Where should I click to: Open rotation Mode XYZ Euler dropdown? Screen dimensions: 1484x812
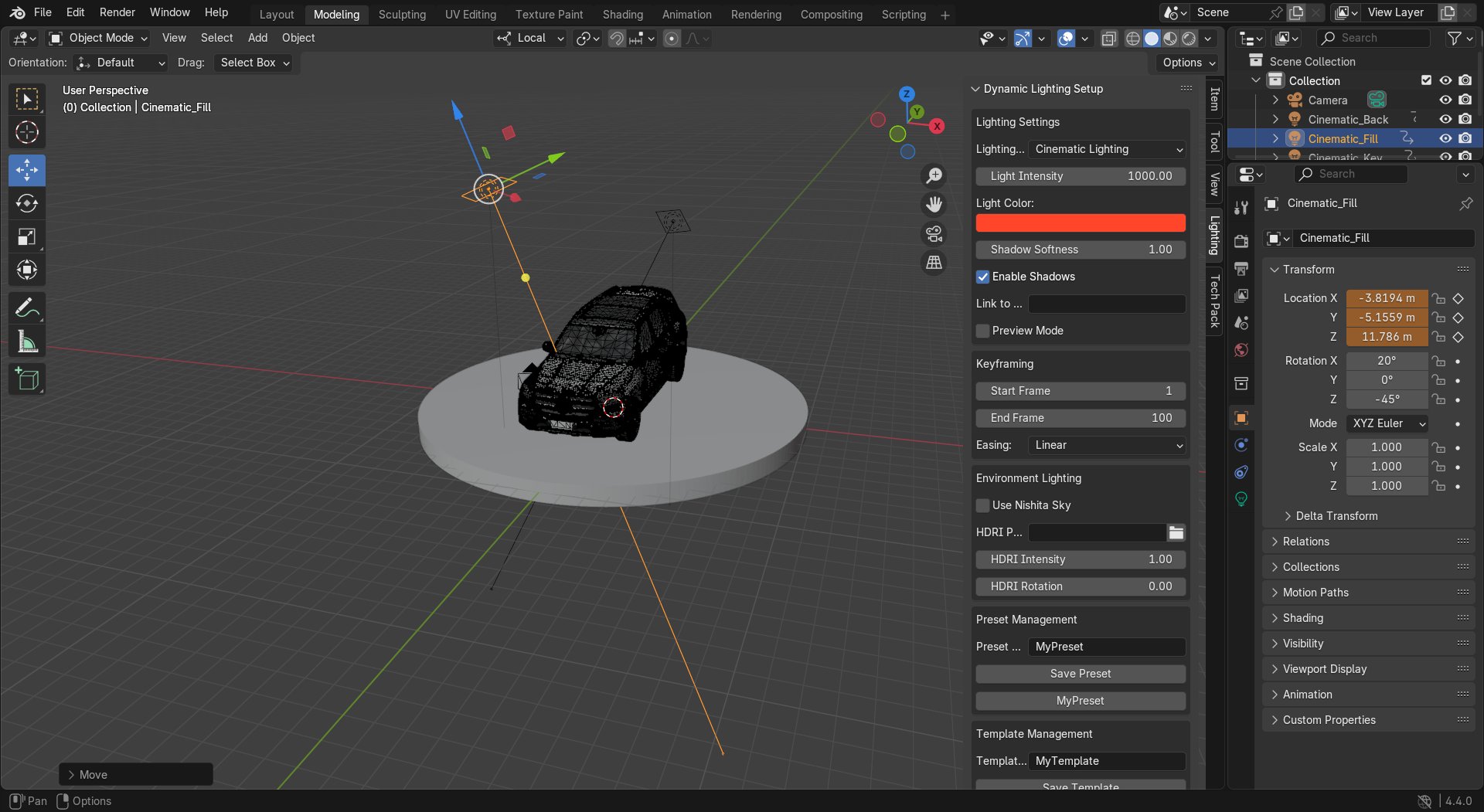[1387, 423]
